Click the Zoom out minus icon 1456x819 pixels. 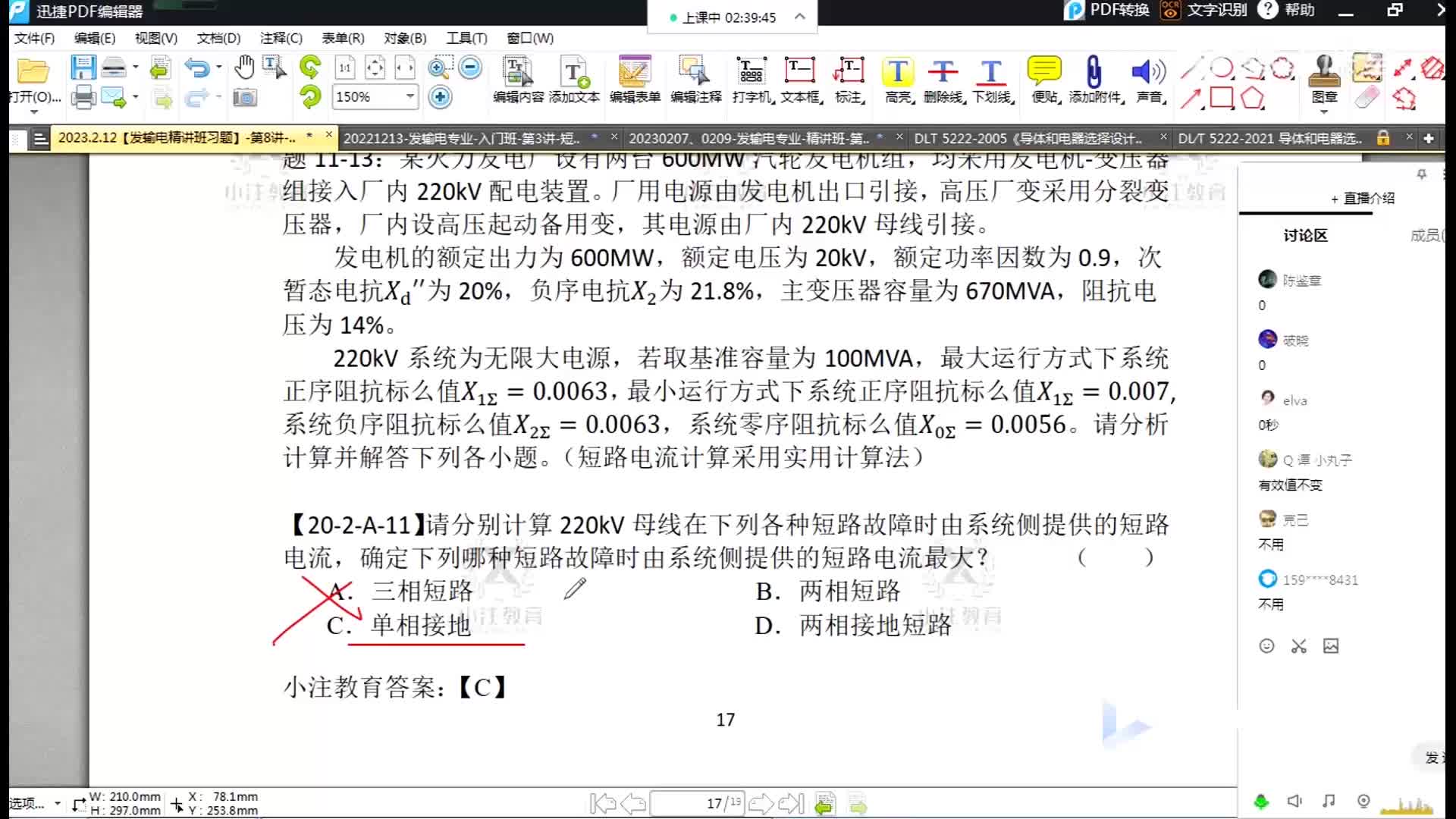point(470,68)
